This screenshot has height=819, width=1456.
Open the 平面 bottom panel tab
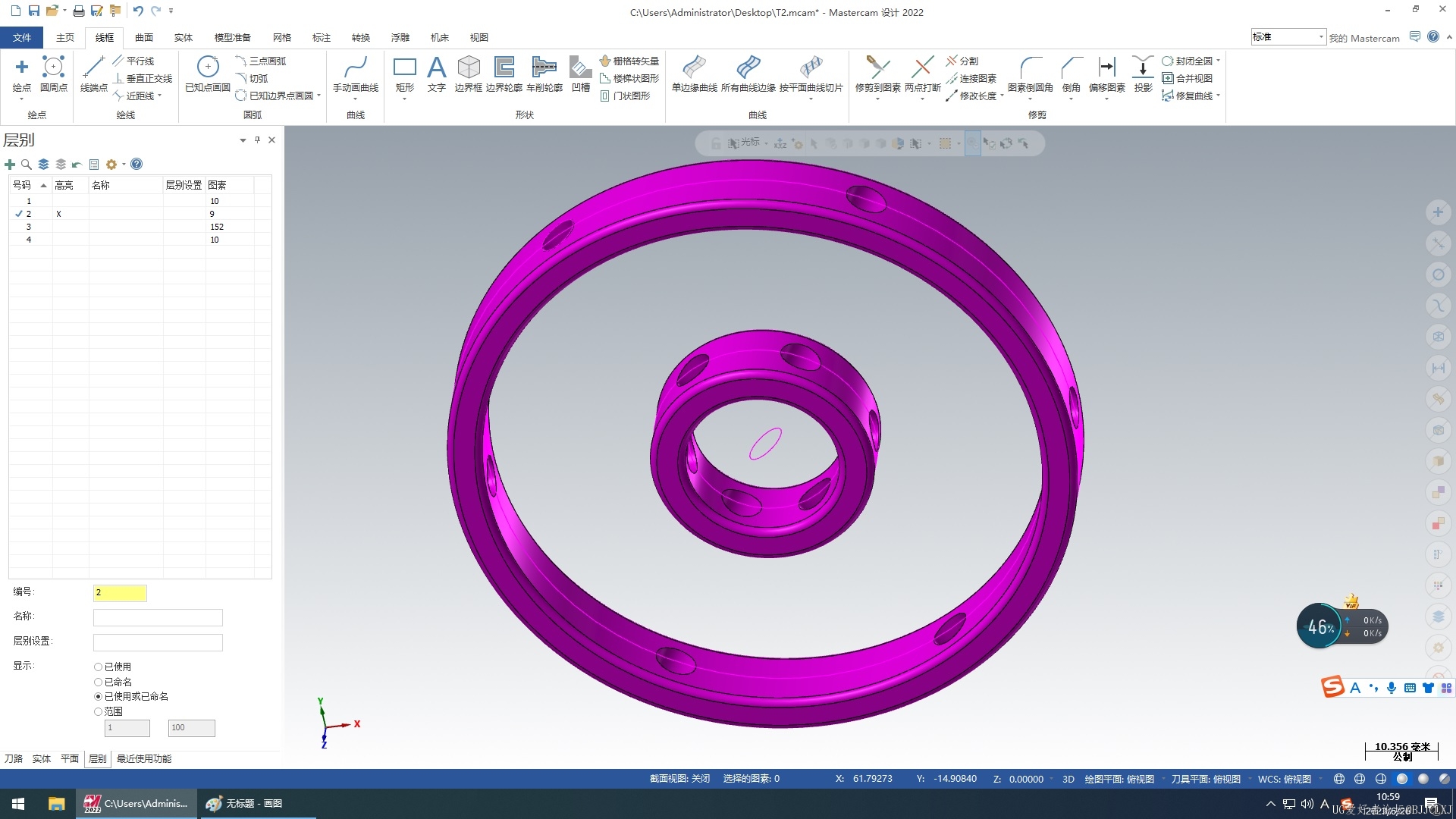point(70,759)
